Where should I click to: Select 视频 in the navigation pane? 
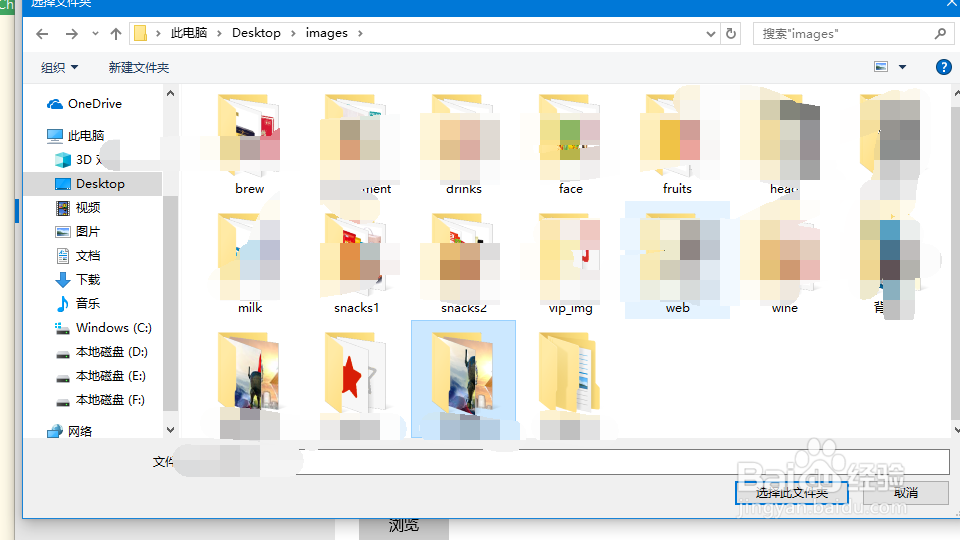pos(77,208)
